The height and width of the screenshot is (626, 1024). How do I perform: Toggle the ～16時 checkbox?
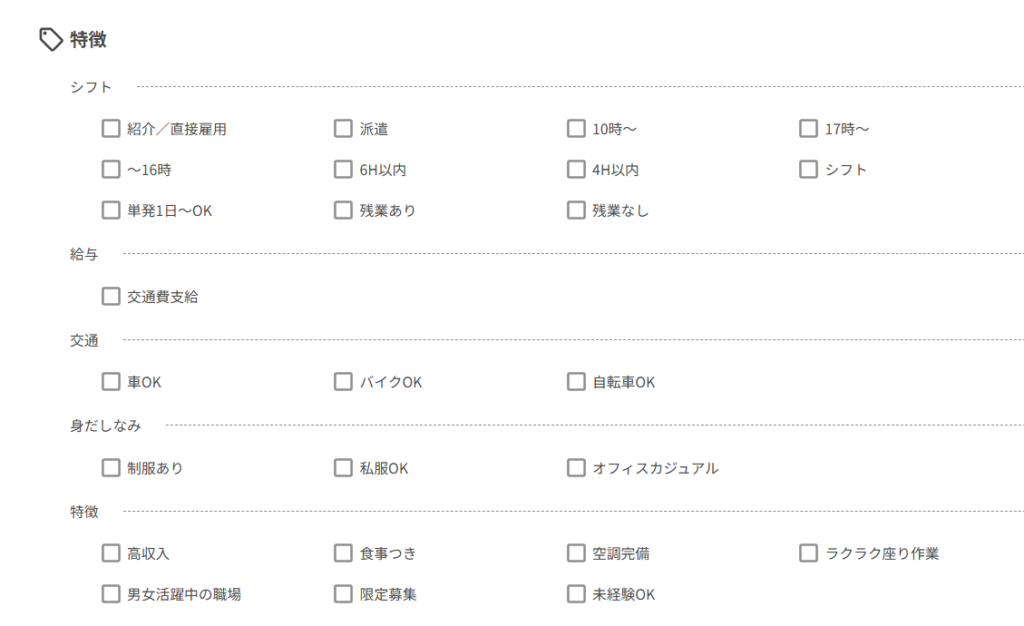point(110,169)
